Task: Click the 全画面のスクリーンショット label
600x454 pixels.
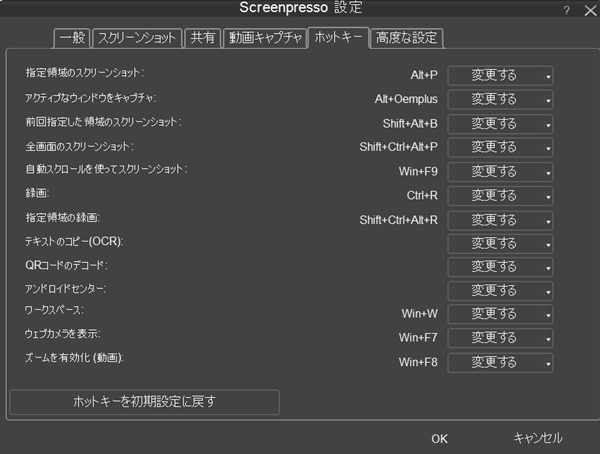Action: [x=80, y=147]
